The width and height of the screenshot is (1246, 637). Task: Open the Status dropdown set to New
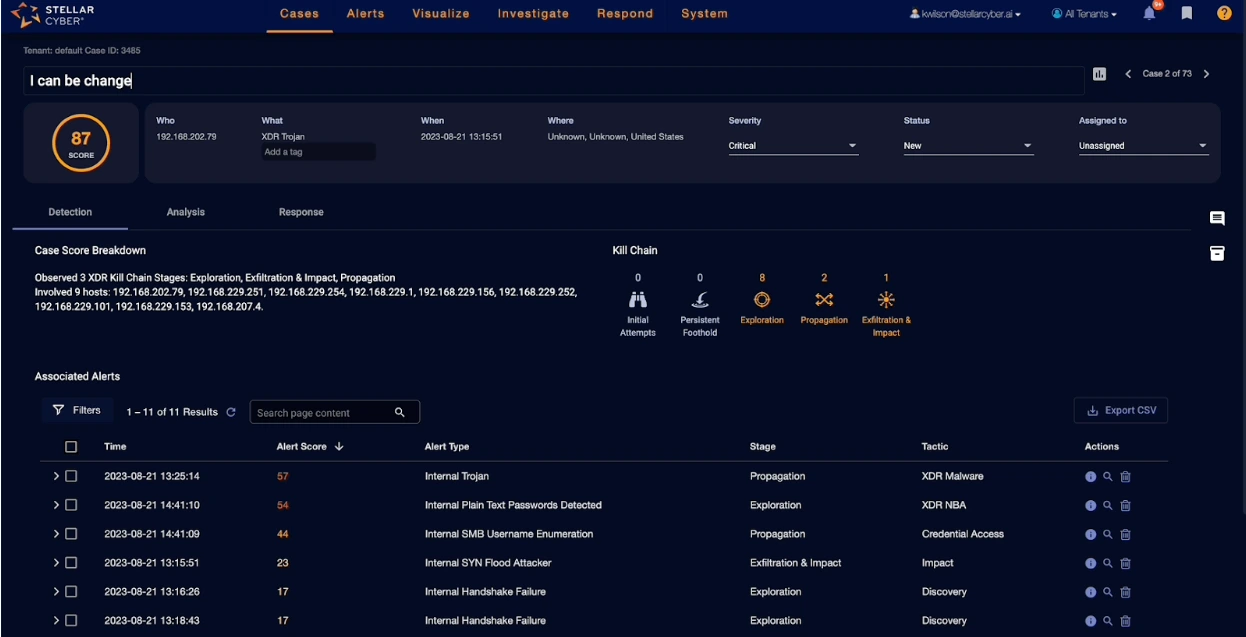click(968, 146)
